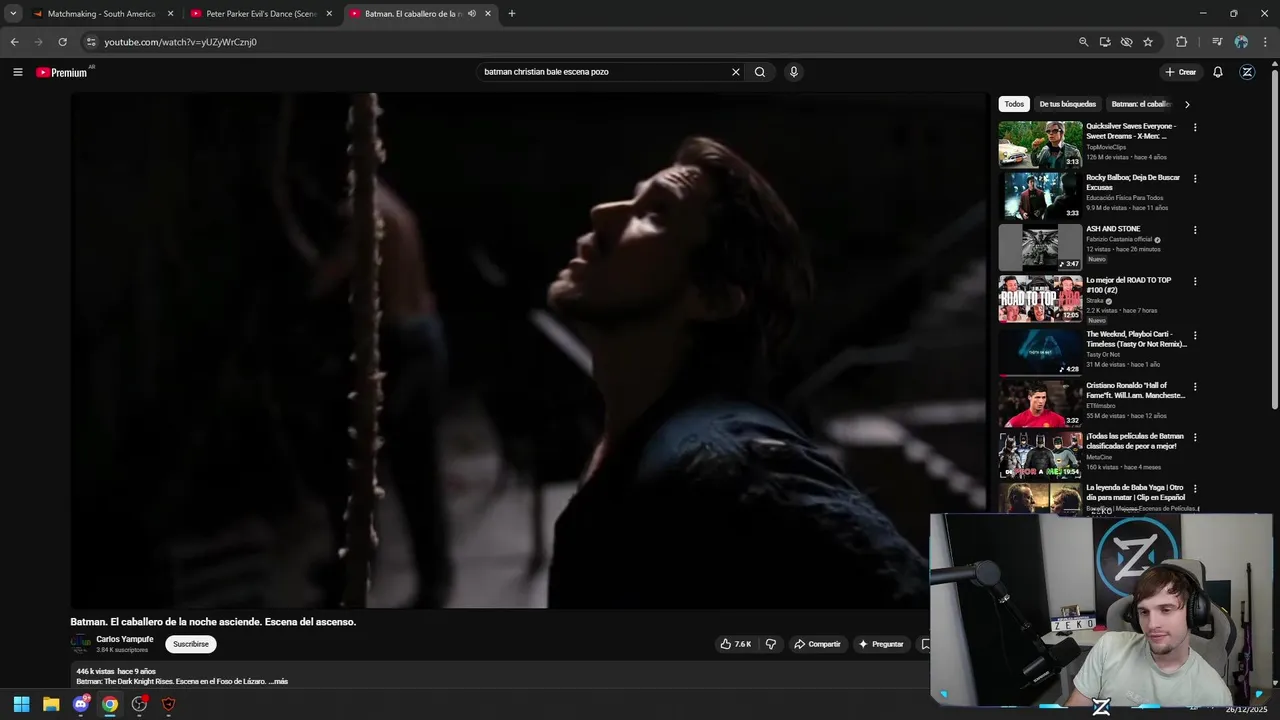Dislike the video with thumbs-down button
The image size is (1280, 720).
click(x=771, y=644)
